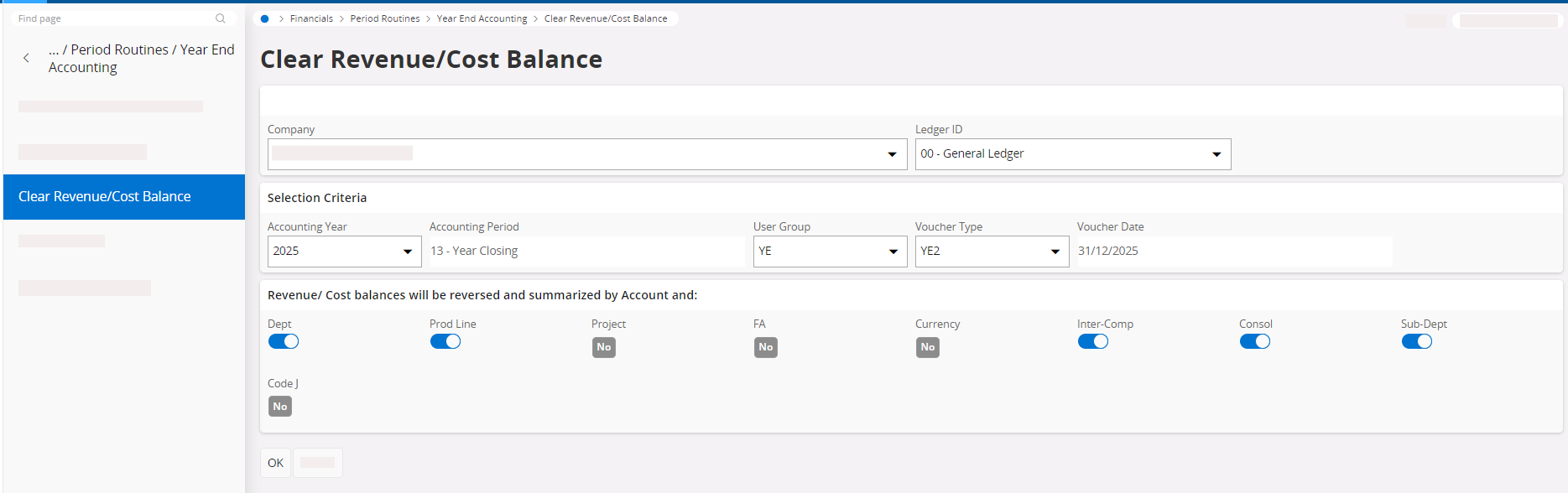
Task: Switch off the Sub-Dept toggle
Action: (x=1417, y=341)
